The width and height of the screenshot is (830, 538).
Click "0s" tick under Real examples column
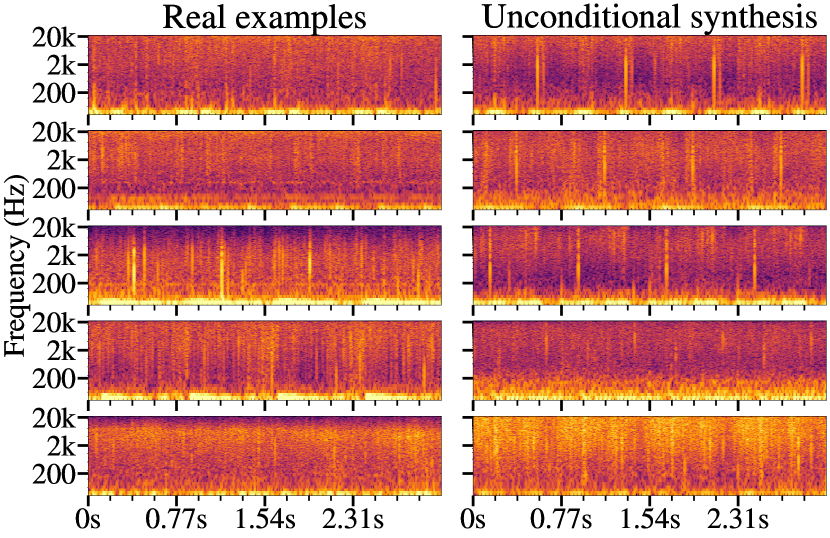pos(88,519)
